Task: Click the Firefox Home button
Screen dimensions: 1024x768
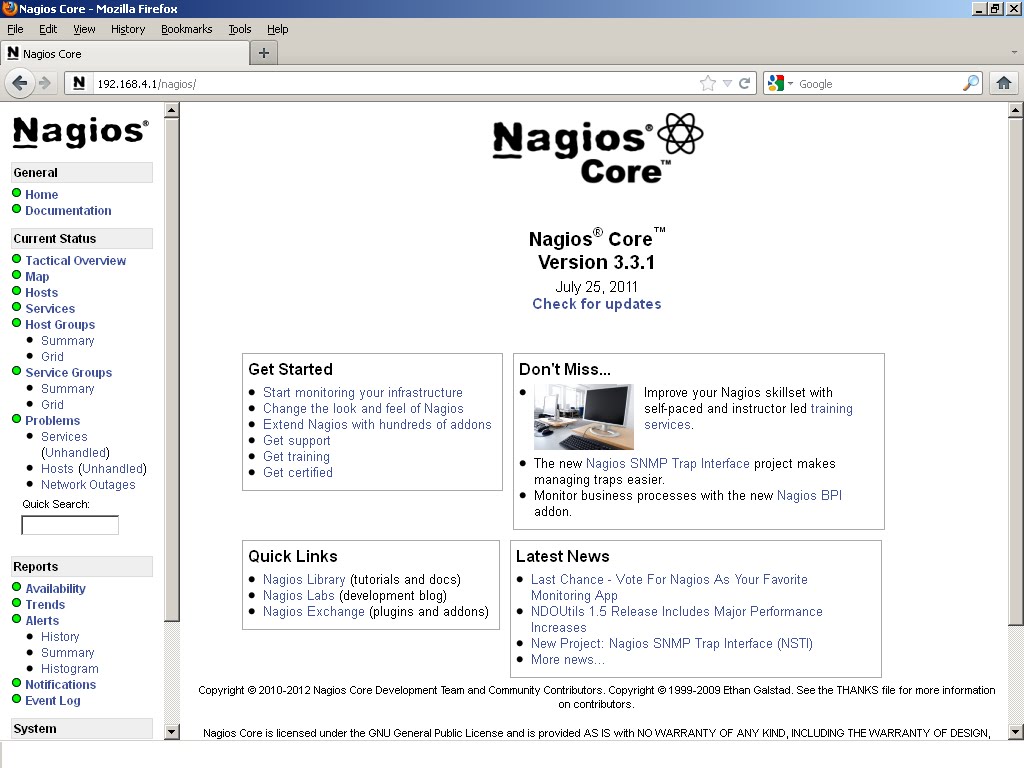Action: coord(1004,83)
